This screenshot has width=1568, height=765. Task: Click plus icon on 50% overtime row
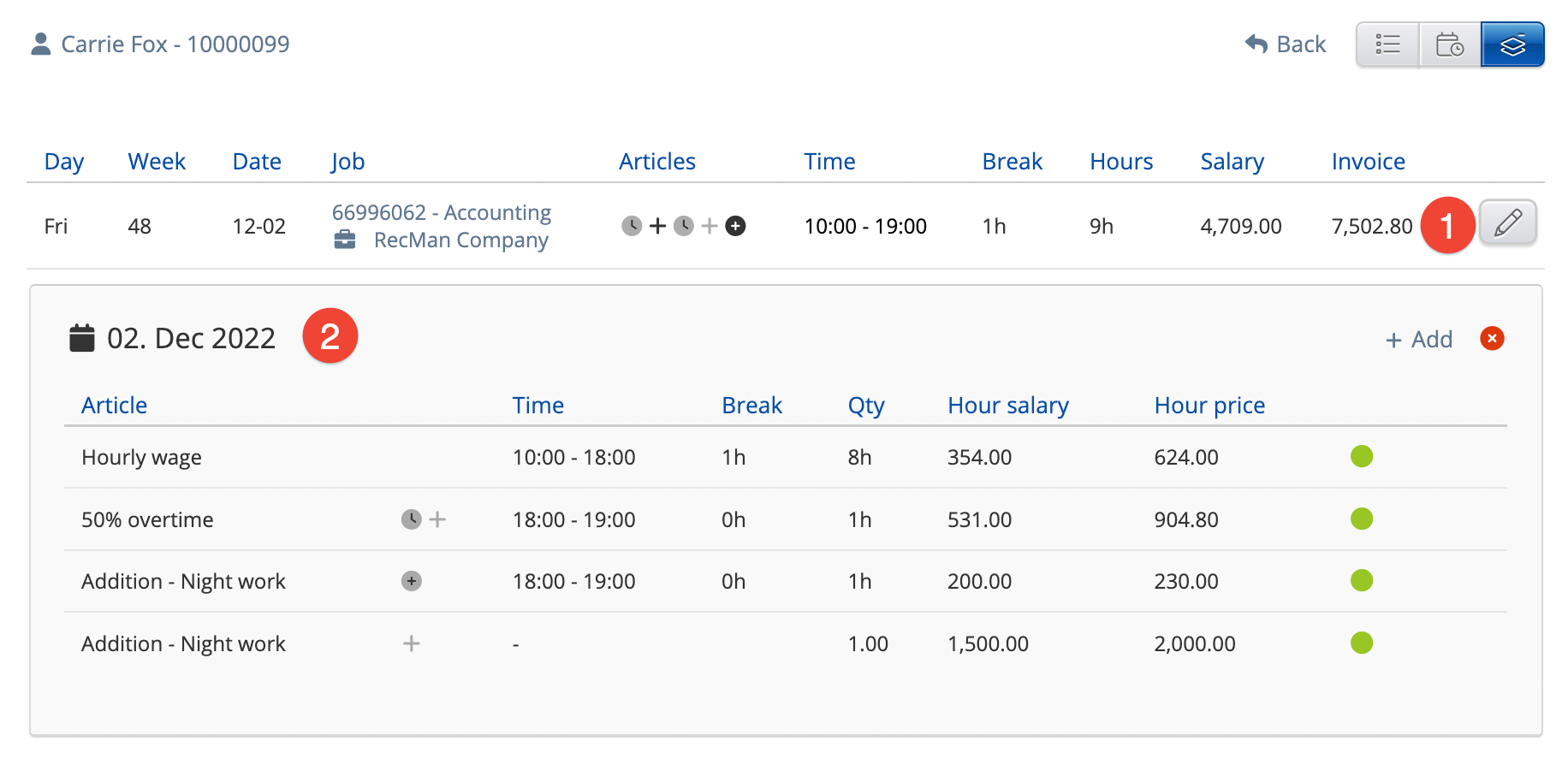pos(437,519)
